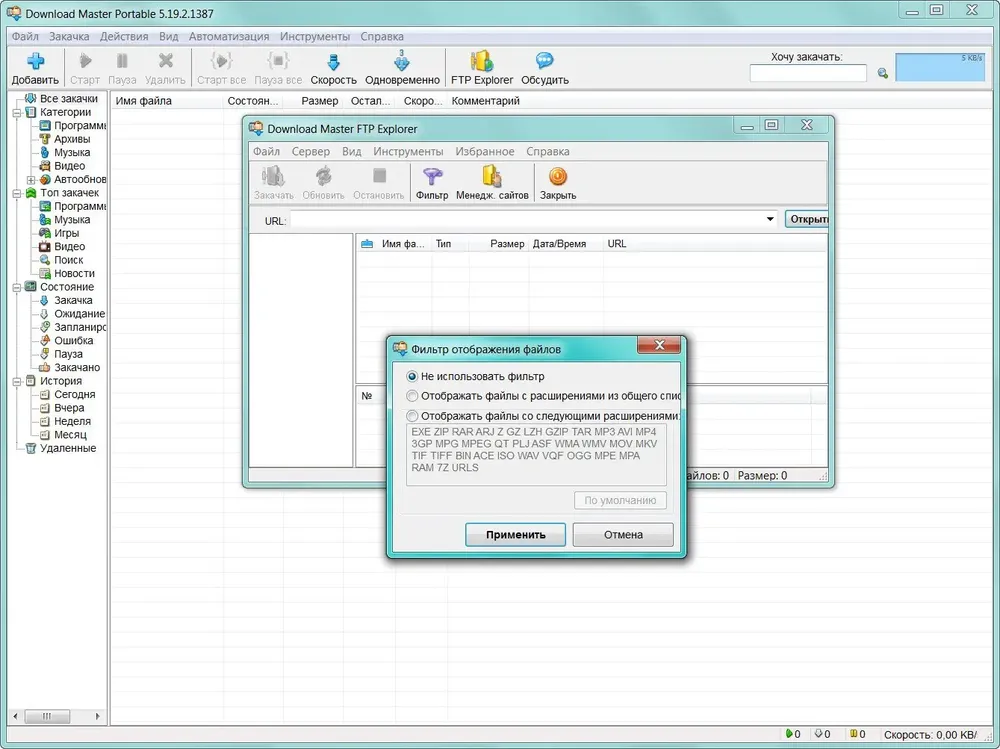Click the Хочу закачать search input field
Screen dimensions: 1000x749
(x=808, y=73)
